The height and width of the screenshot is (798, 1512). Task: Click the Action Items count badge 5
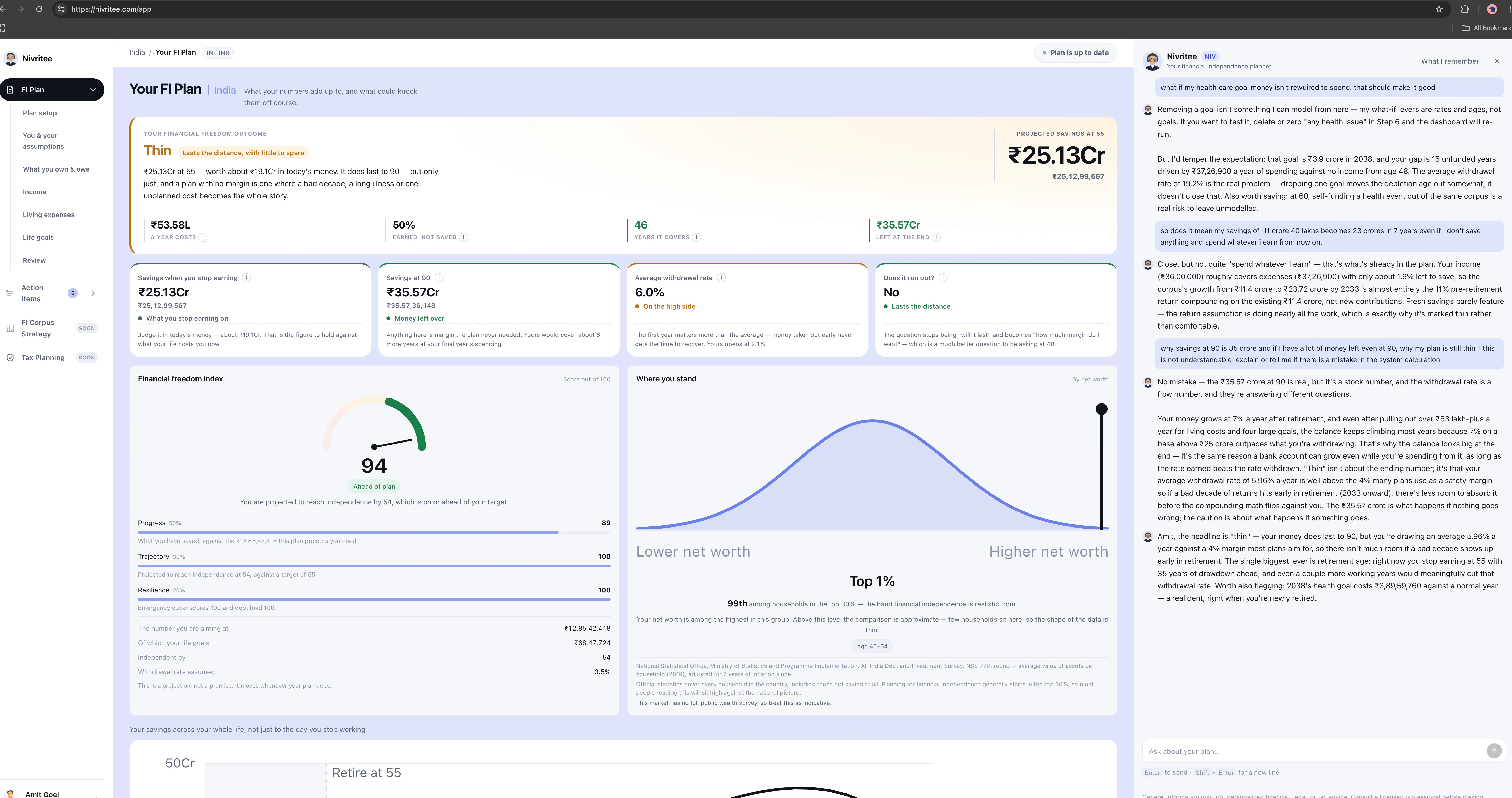(73, 293)
